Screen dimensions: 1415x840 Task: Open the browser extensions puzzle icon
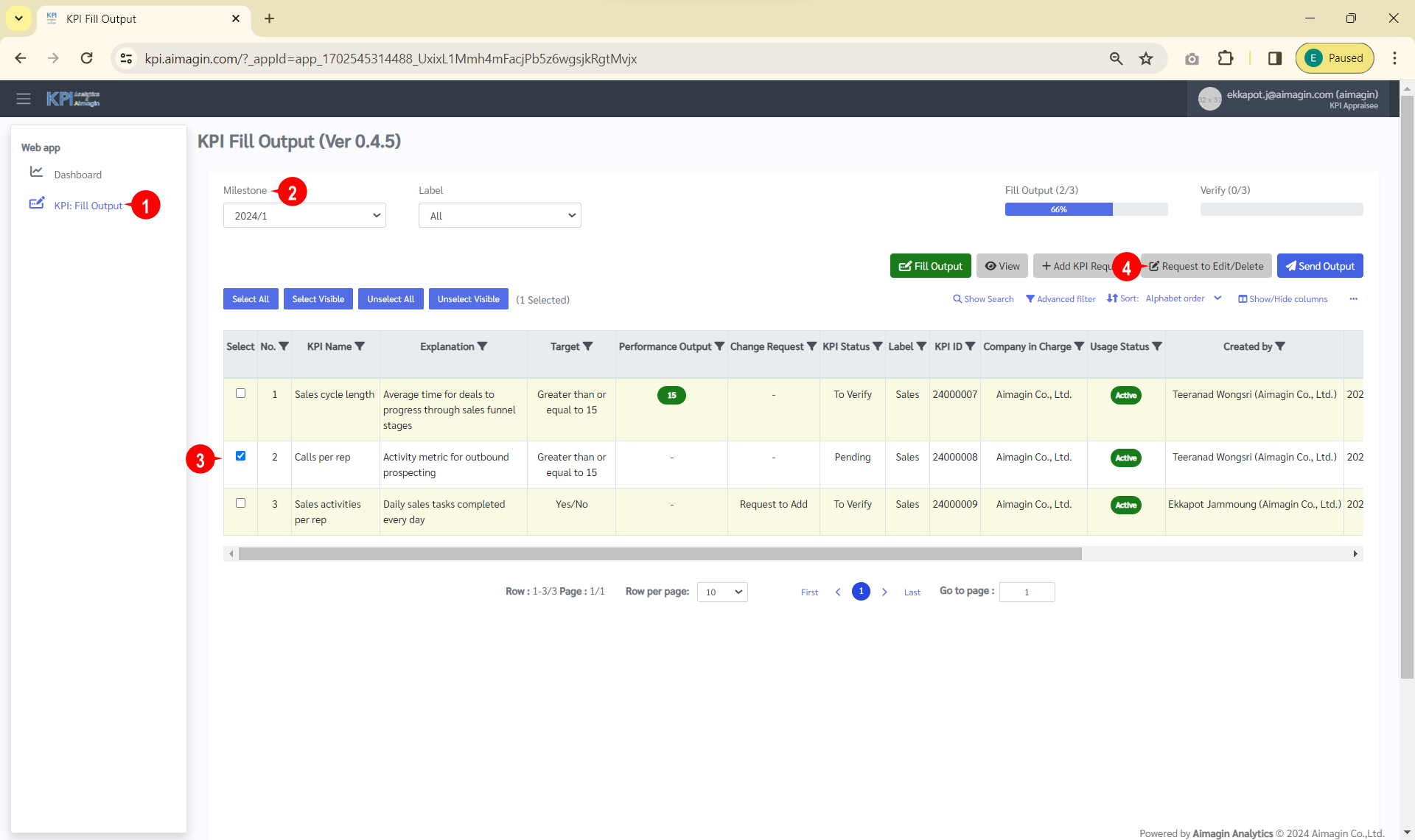coord(1226,59)
